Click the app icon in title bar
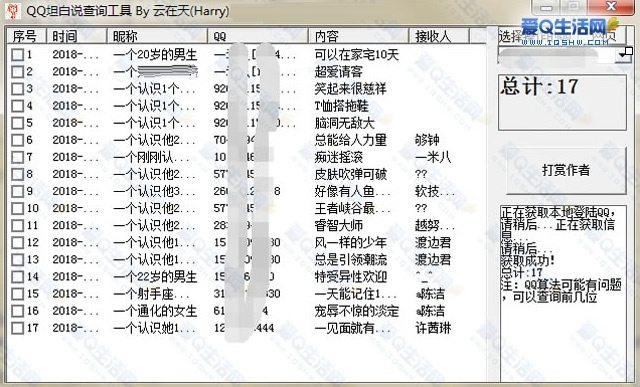Viewport: 640px width, 387px height. [x=13, y=11]
